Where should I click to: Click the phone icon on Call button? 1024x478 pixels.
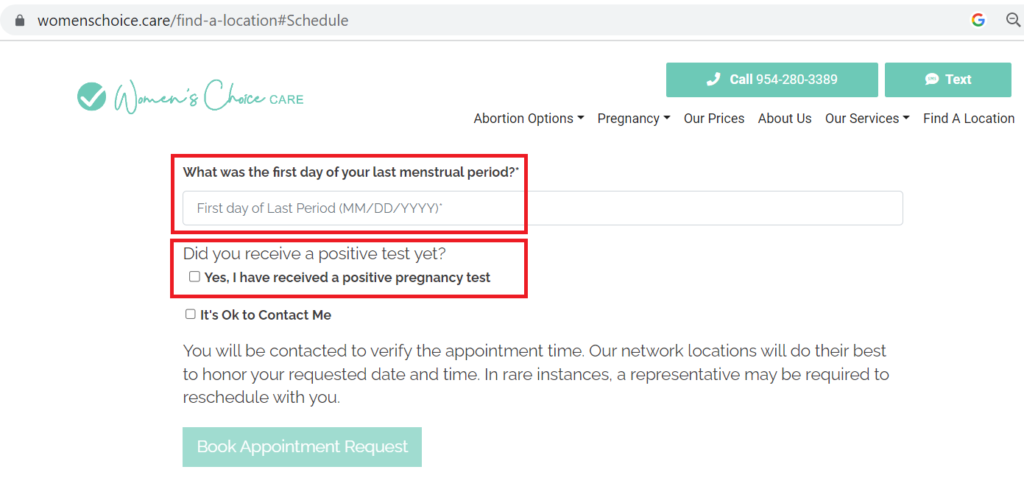point(713,80)
